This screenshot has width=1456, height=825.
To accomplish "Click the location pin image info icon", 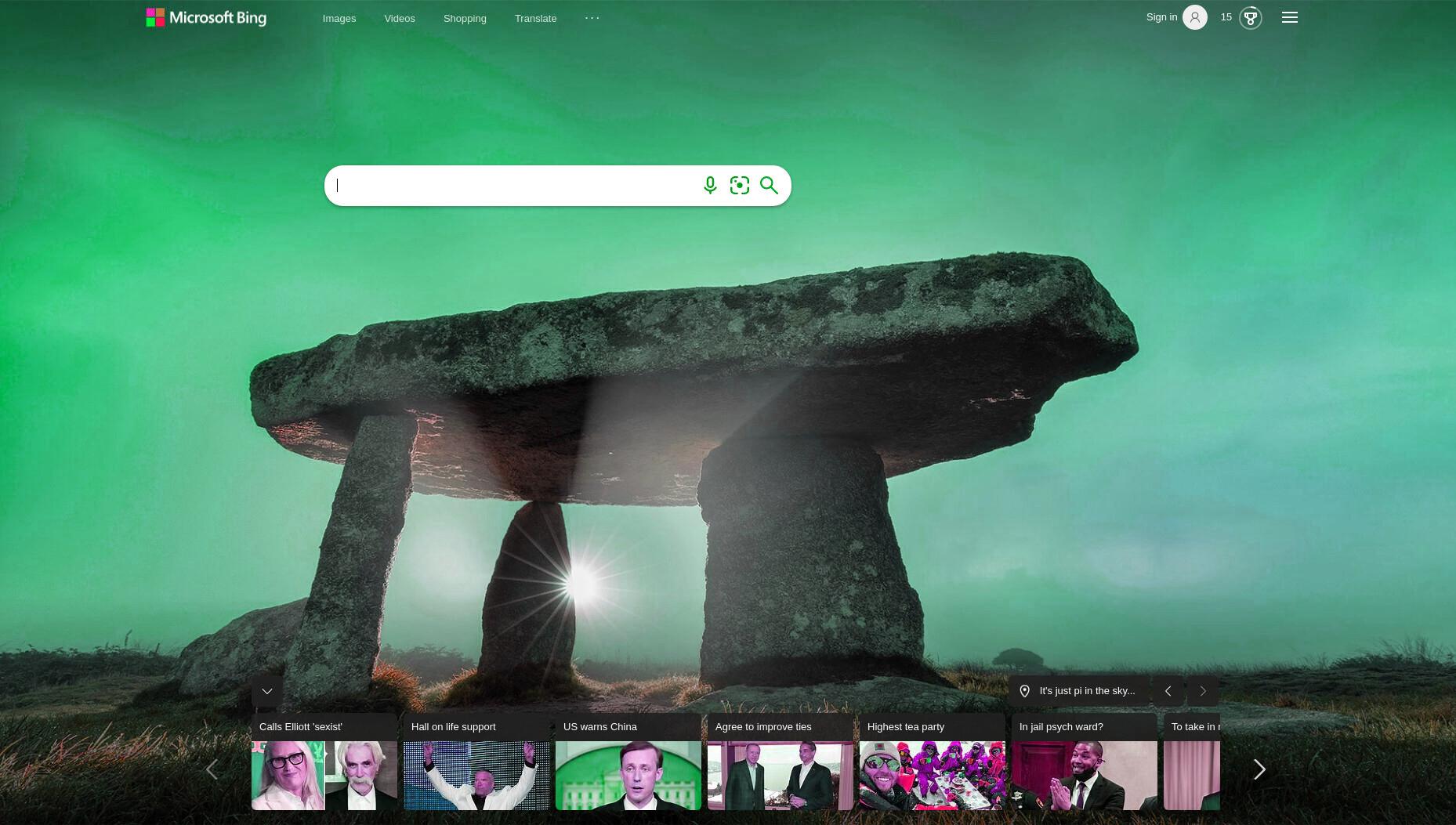I will (1024, 691).
